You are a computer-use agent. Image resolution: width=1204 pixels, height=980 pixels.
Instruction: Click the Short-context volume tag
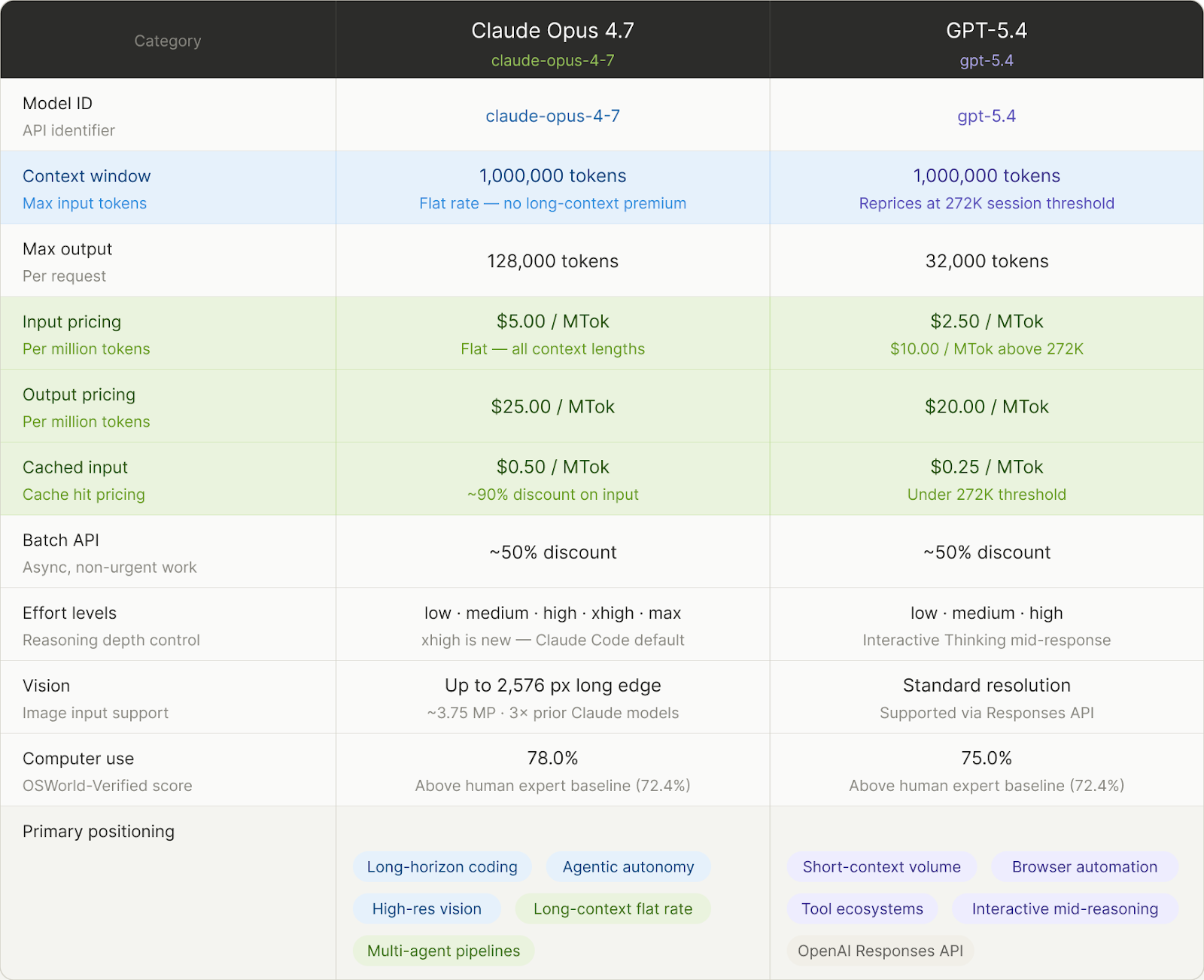tap(882, 866)
